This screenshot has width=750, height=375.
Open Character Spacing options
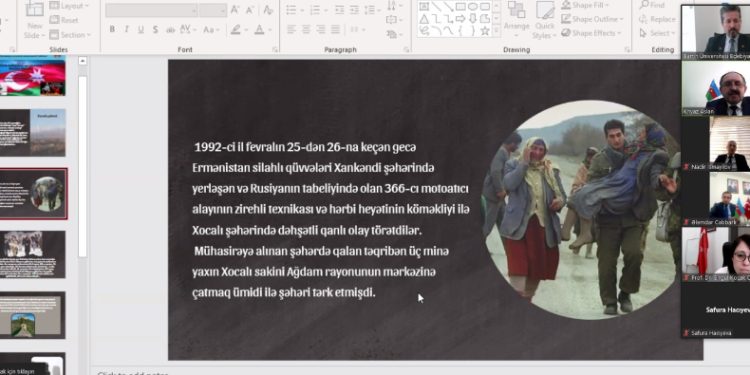tap(188, 30)
